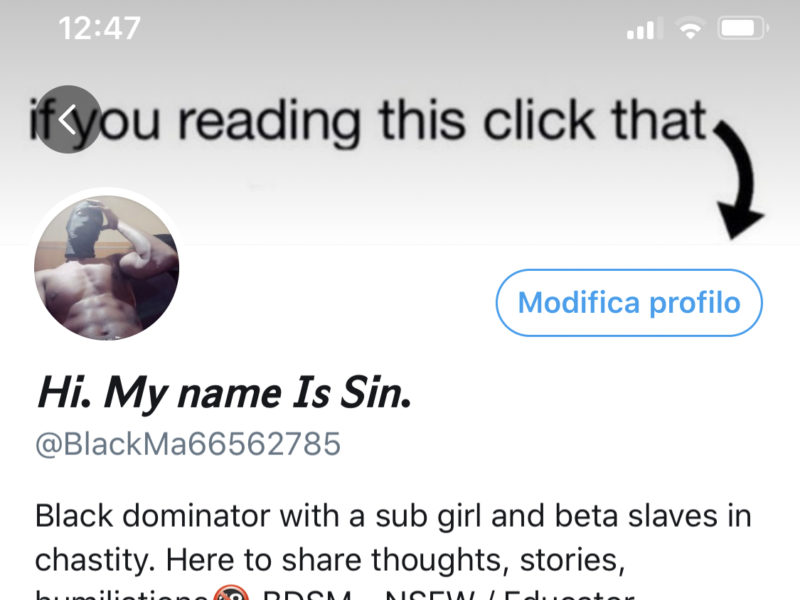Click the @BlackMa66562785 handle
This screenshot has width=800, height=600.
pos(188,443)
